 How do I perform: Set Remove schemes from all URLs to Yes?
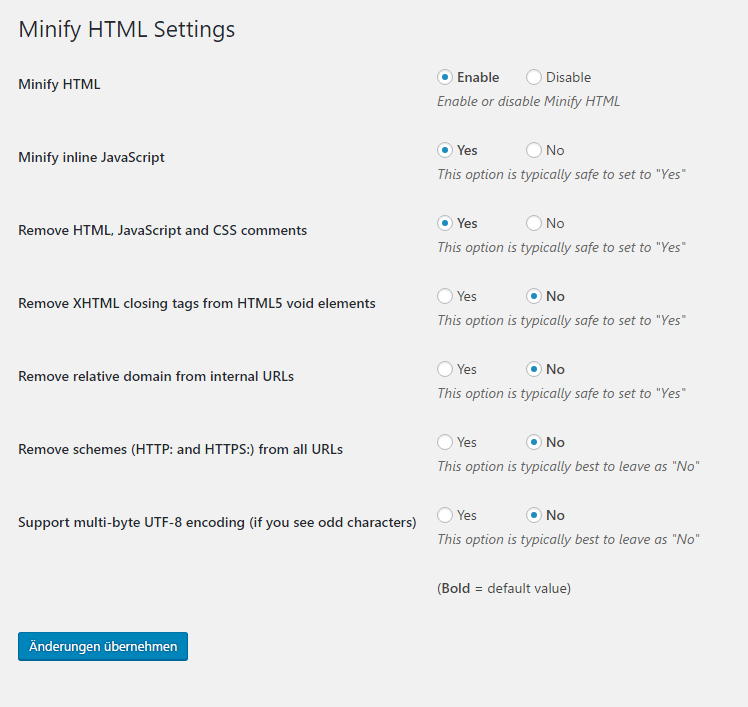[445, 442]
